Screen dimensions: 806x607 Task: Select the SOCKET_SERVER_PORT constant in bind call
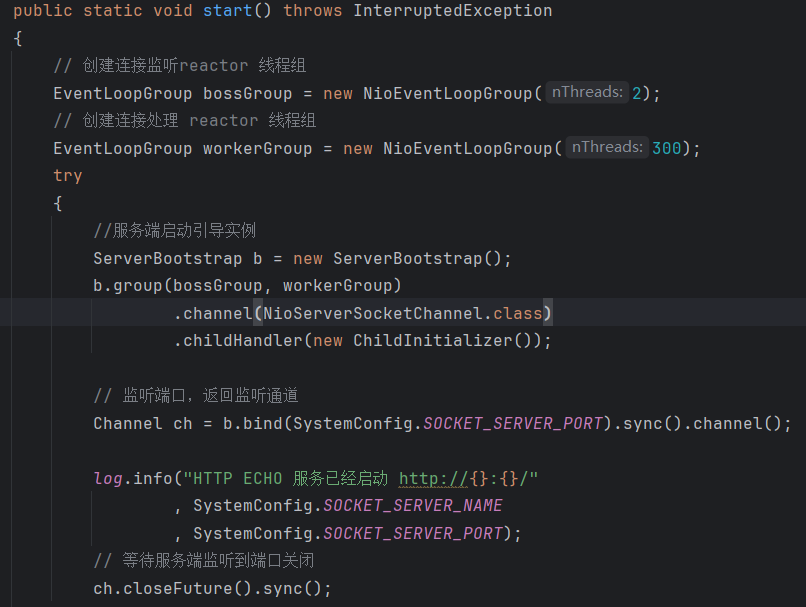513,424
